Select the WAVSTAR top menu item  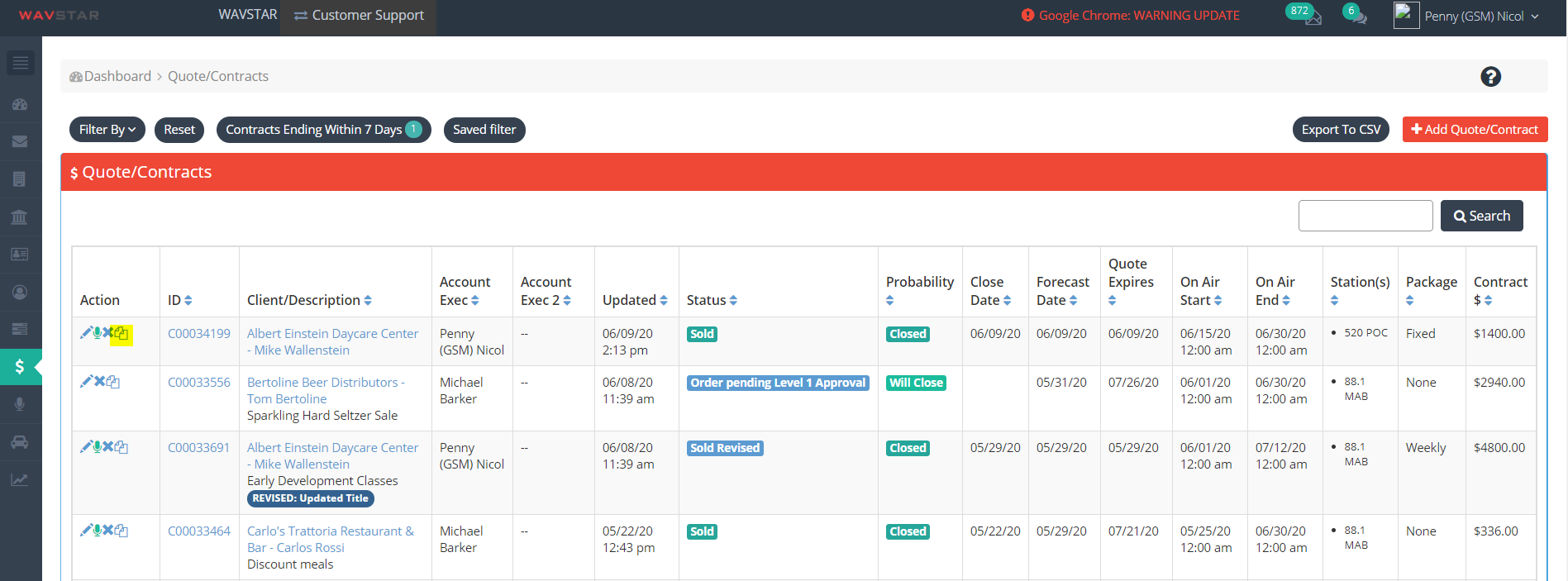click(247, 15)
